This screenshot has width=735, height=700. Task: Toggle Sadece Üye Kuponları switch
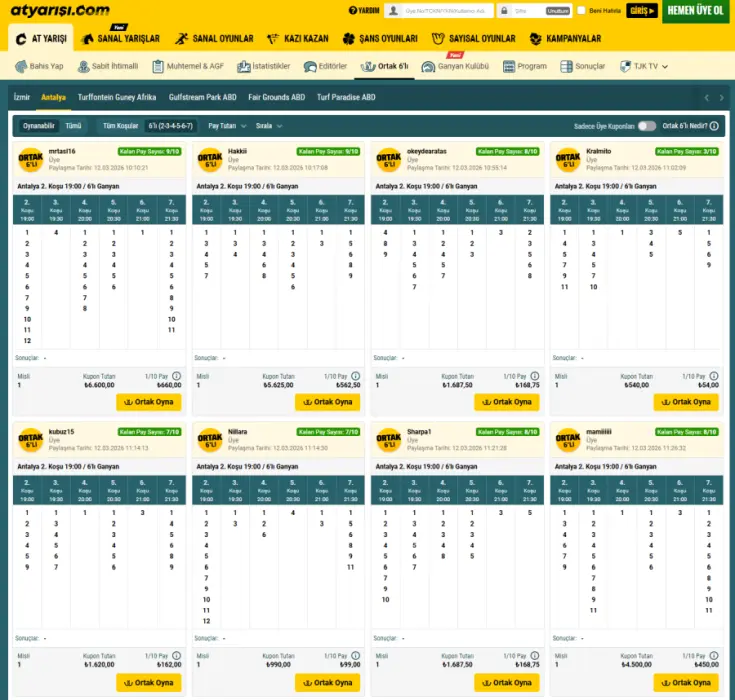click(x=647, y=126)
